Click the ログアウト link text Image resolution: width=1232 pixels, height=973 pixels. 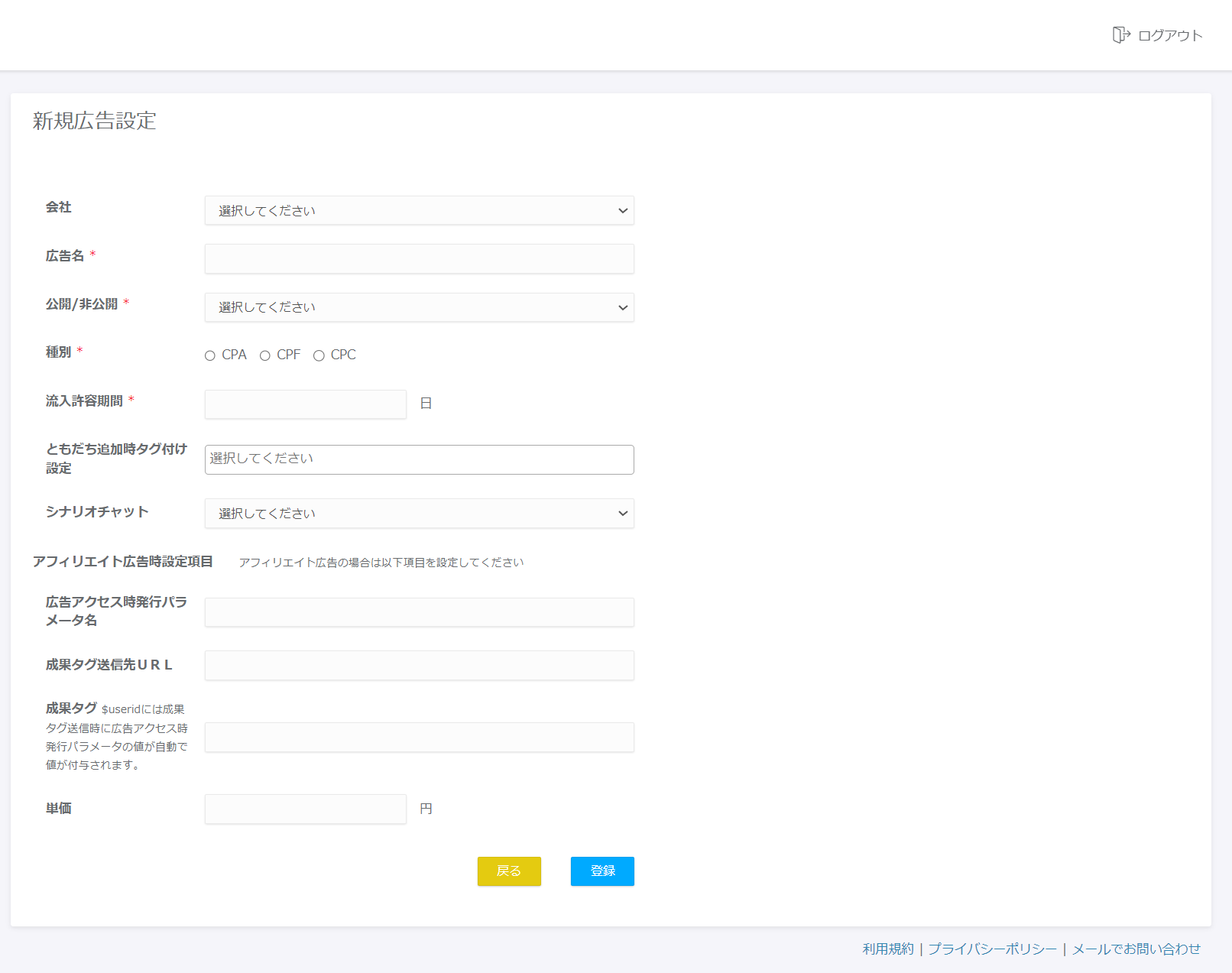pyautogui.click(x=1170, y=35)
